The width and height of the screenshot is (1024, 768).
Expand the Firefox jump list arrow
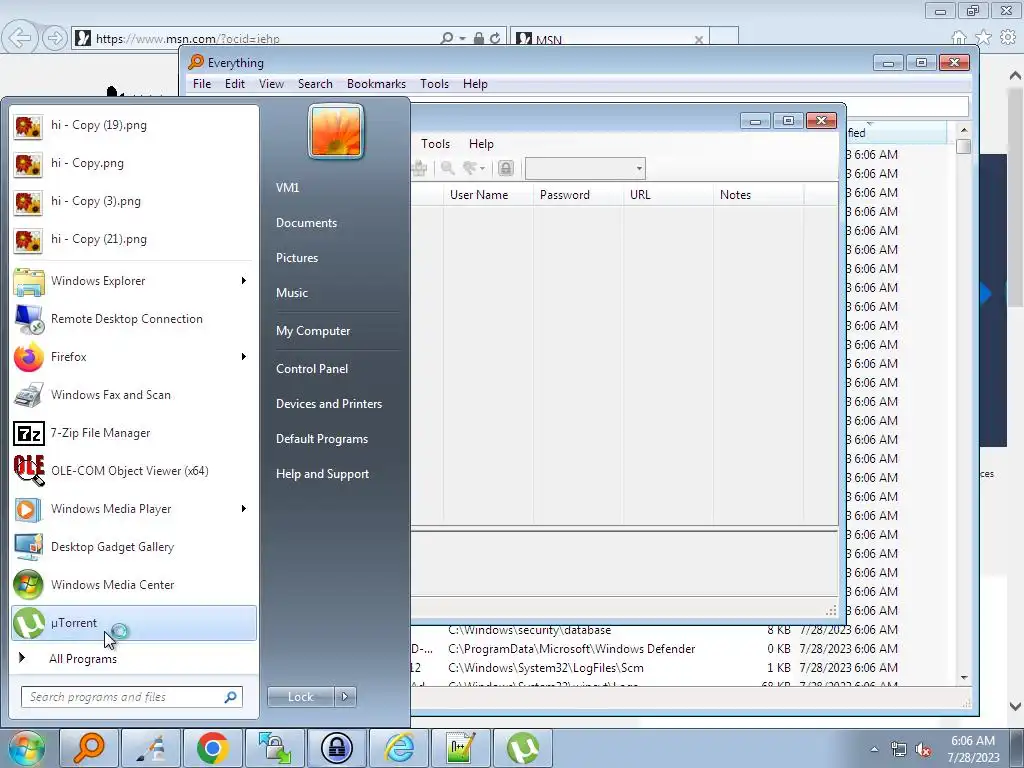(244, 357)
